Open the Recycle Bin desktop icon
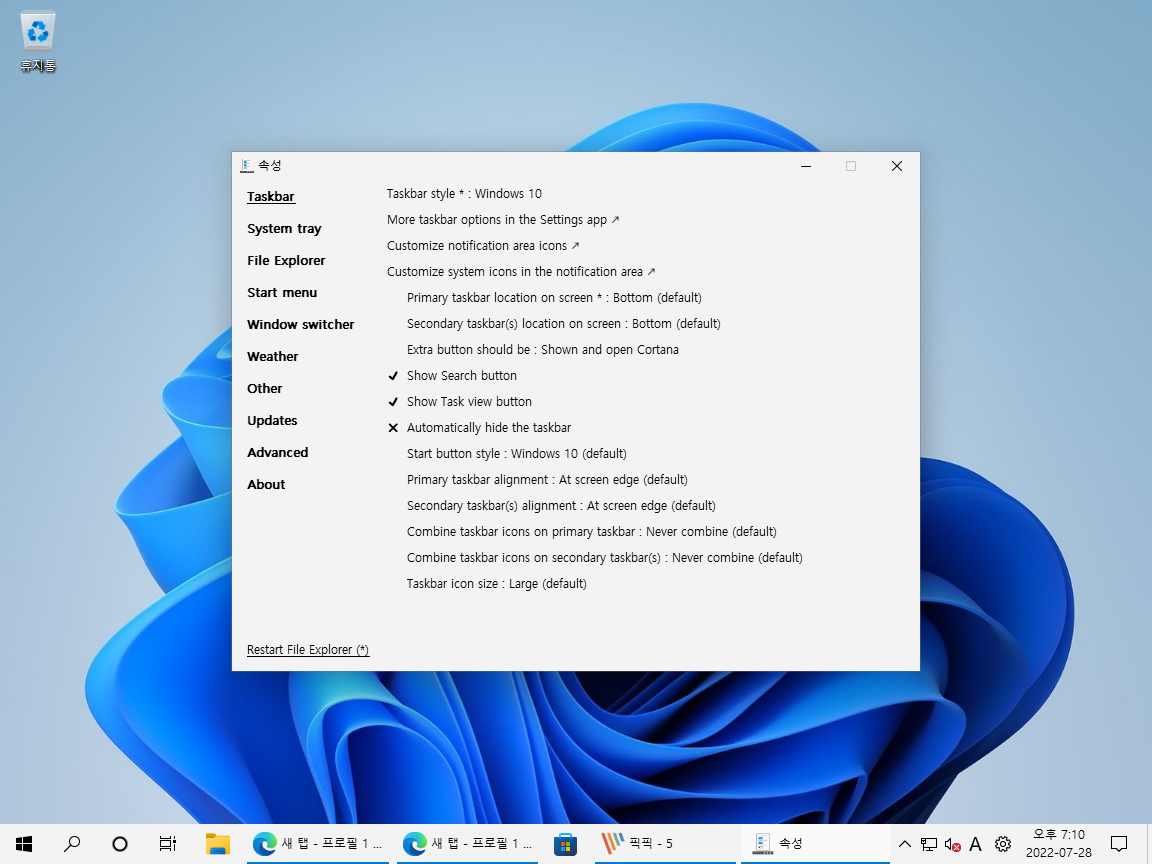Image resolution: width=1152 pixels, height=864 pixels. [37, 41]
